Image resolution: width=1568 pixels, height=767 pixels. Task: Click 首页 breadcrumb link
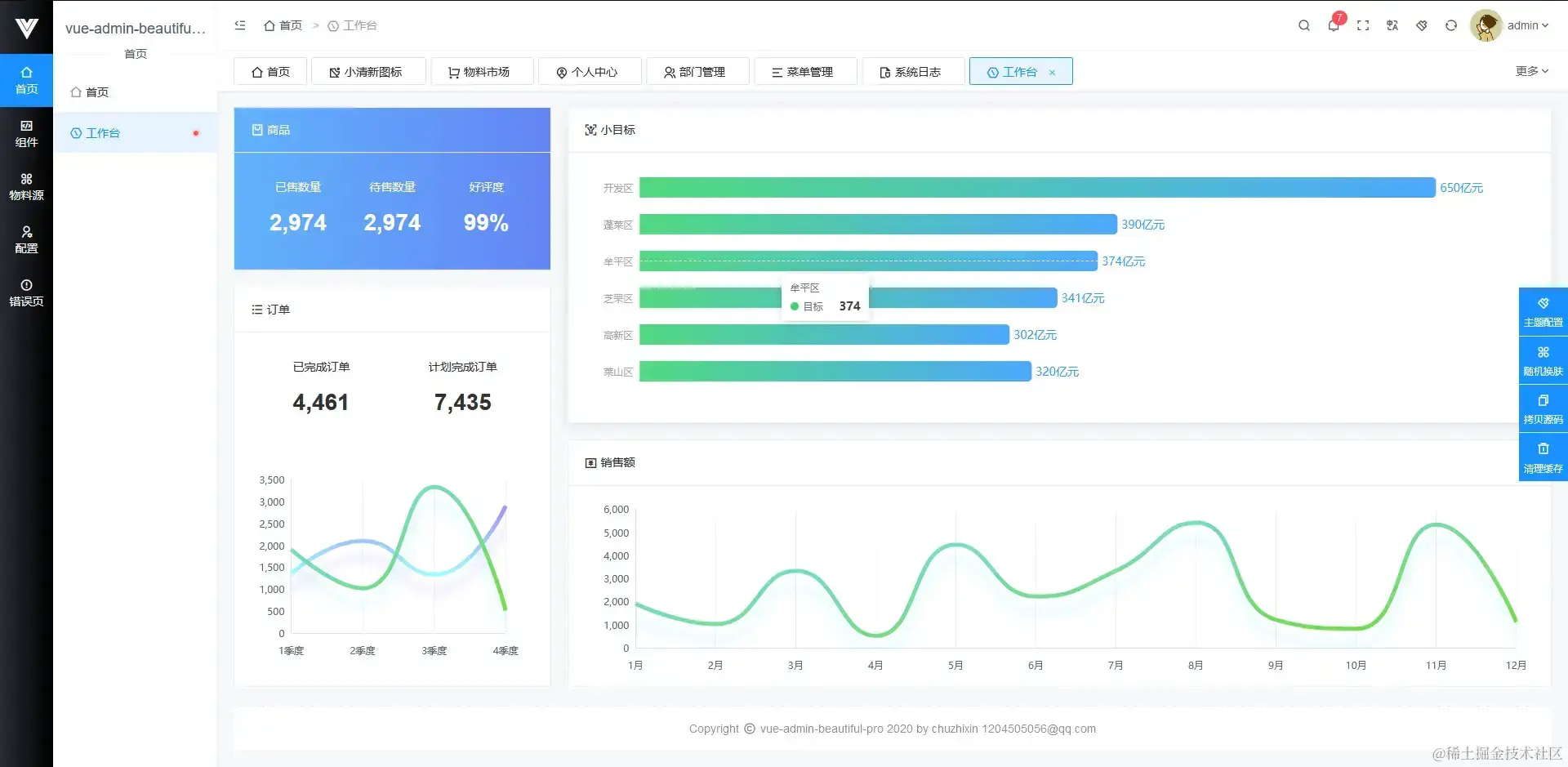(283, 25)
